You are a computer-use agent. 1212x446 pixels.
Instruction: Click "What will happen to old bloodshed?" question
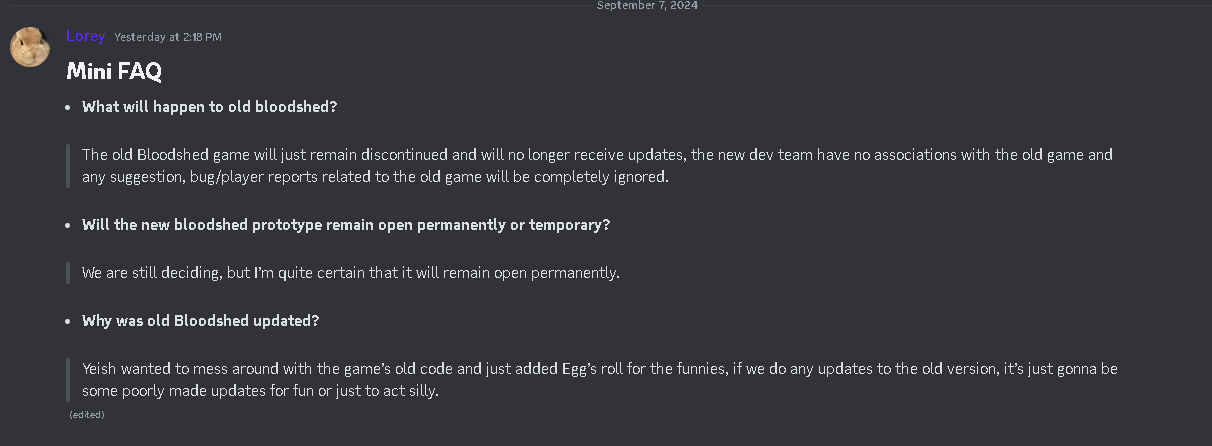pyautogui.click(x=216, y=107)
